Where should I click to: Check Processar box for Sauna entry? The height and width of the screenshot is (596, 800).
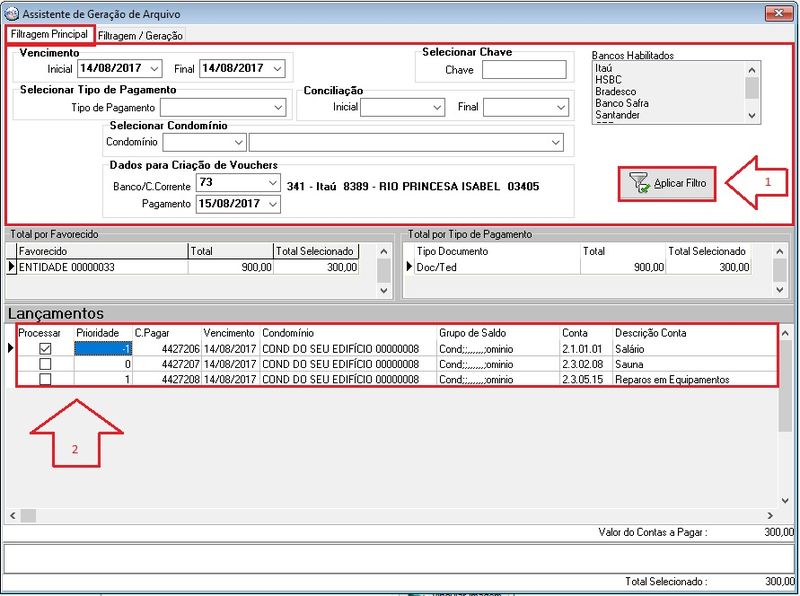point(45,365)
